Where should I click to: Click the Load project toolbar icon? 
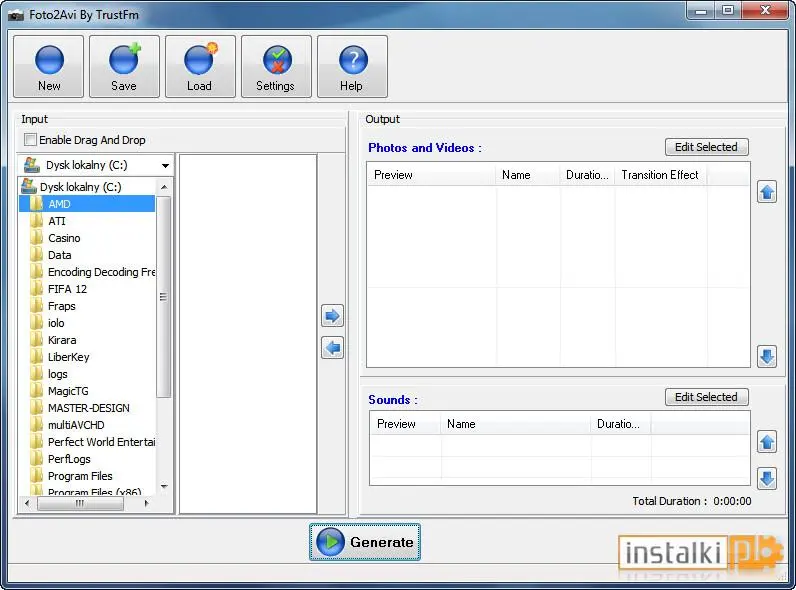[200, 67]
